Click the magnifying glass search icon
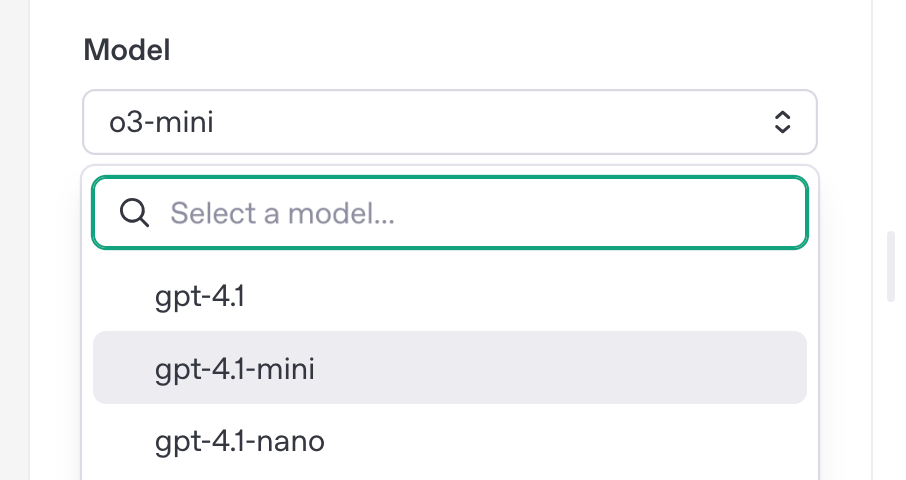This screenshot has height=480, width=906. [x=134, y=213]
